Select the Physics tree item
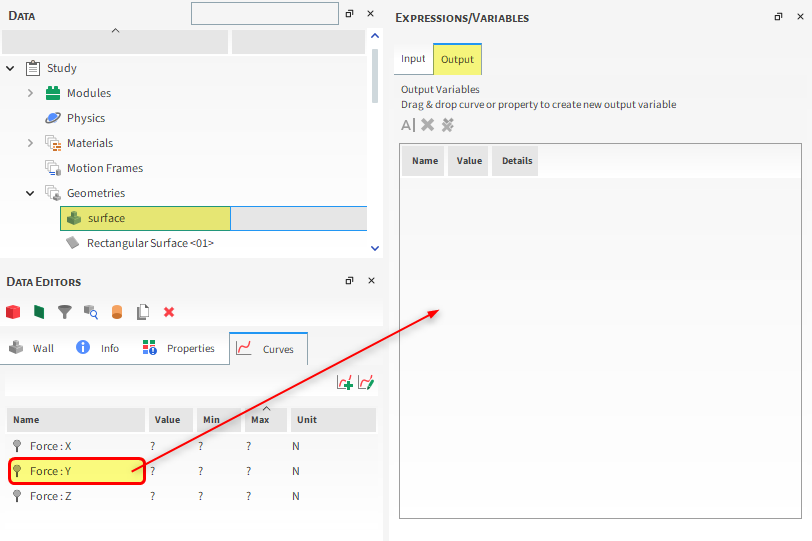This screenshot has width=812, height=541. [86, 118]
